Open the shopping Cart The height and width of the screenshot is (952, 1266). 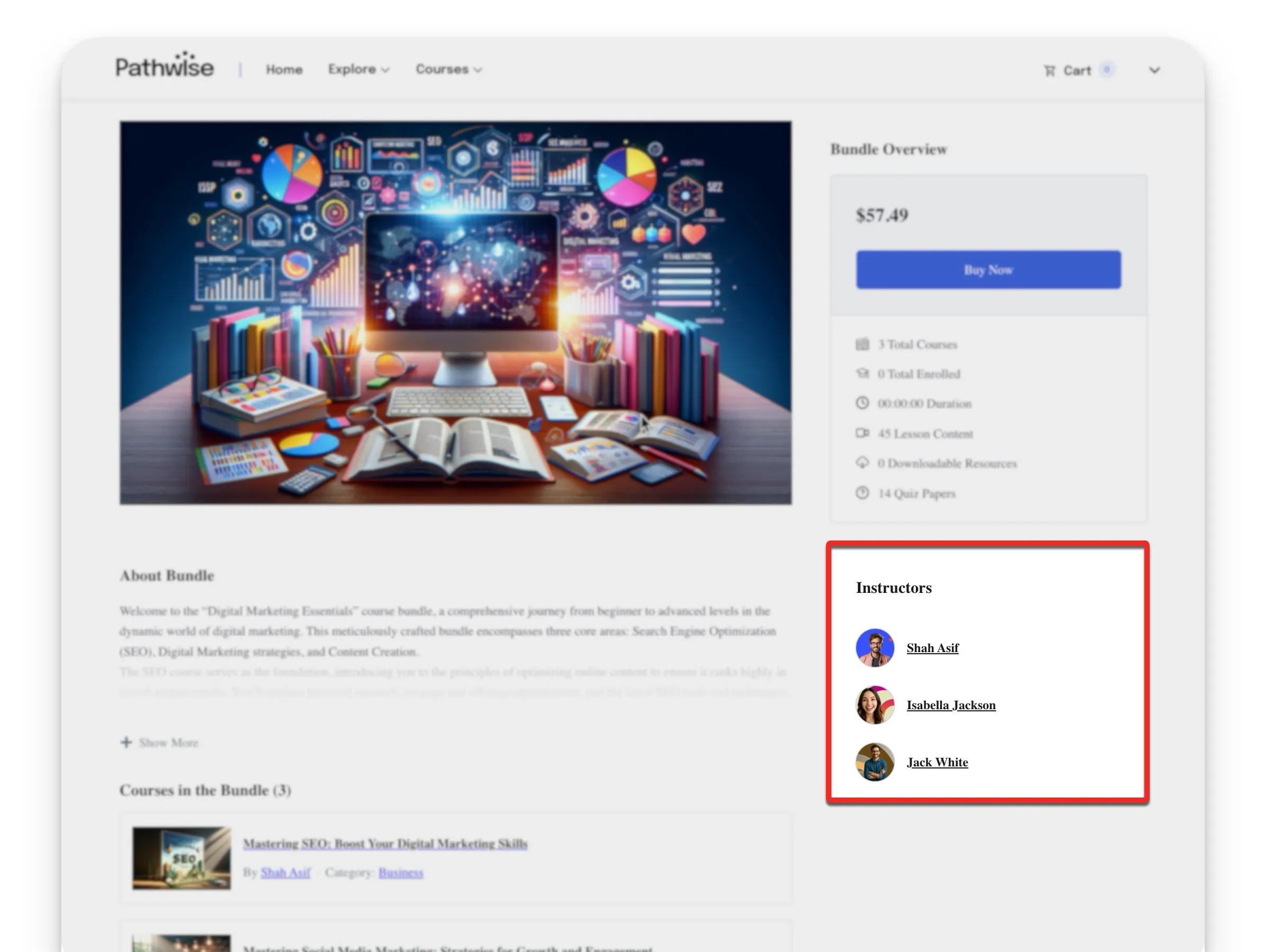[1068, 70]
